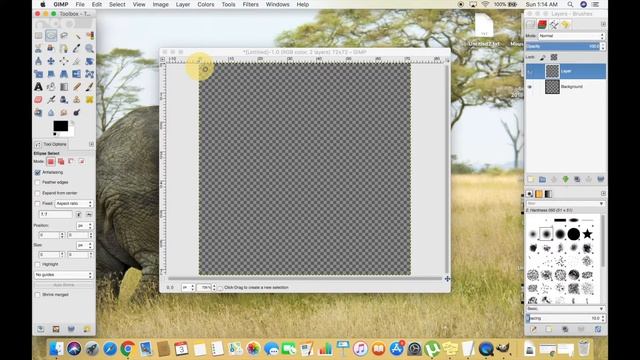Select the Rectangle Select tool

click(x=38, y=36)
